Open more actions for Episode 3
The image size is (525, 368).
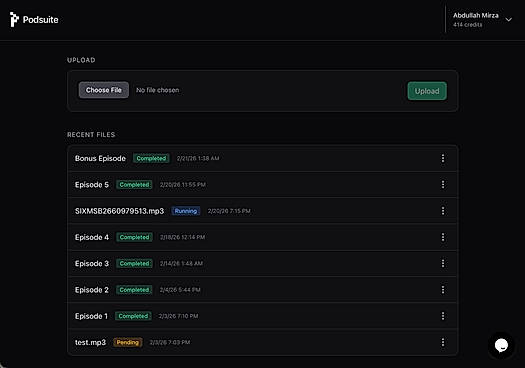click(443, 263)
